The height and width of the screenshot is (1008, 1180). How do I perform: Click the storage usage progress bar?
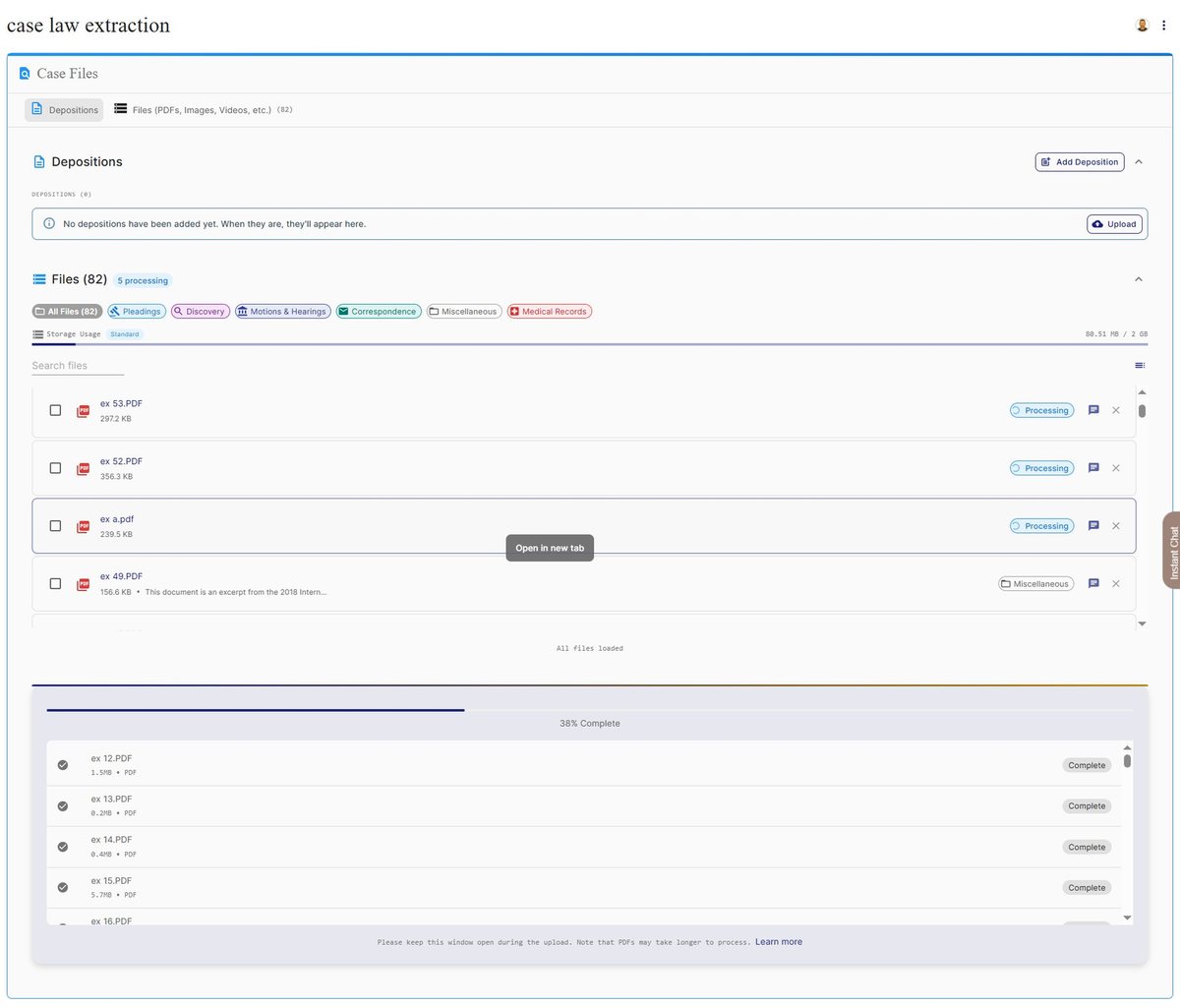(590, 344)
